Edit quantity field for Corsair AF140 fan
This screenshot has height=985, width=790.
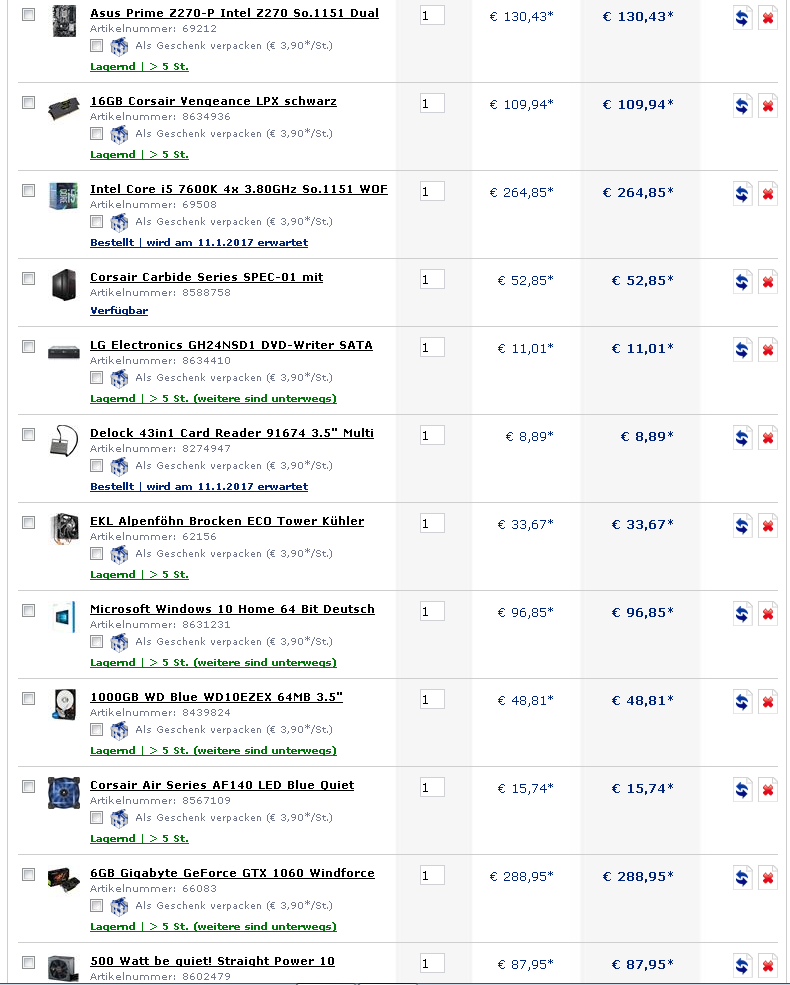pyautogui.click(x=432, y=787)
